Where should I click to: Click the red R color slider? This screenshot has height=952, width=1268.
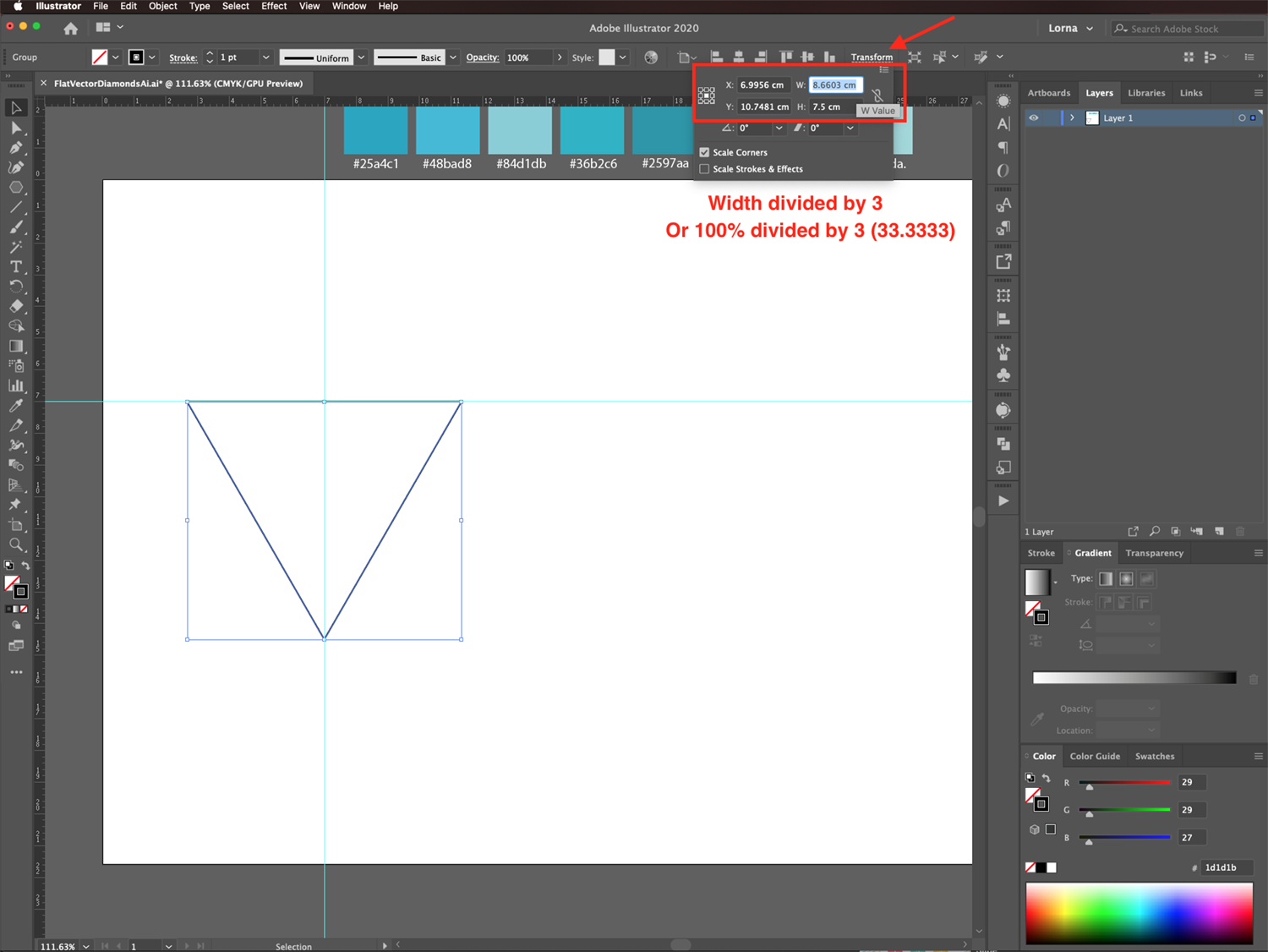1124,783
